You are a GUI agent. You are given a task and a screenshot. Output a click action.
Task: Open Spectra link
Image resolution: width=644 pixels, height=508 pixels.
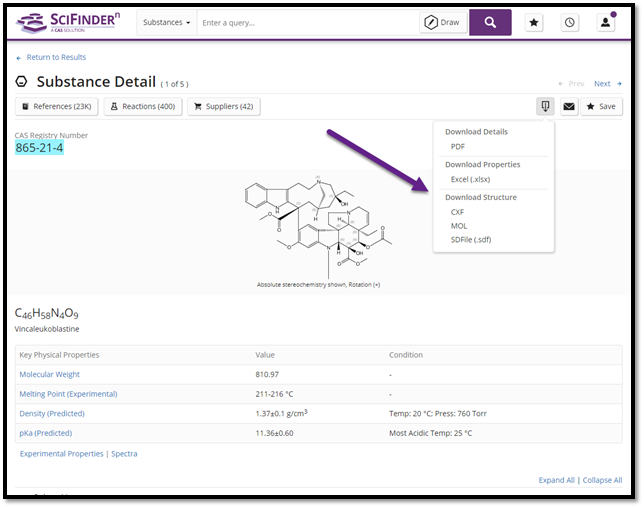click(x=124, y=454)
